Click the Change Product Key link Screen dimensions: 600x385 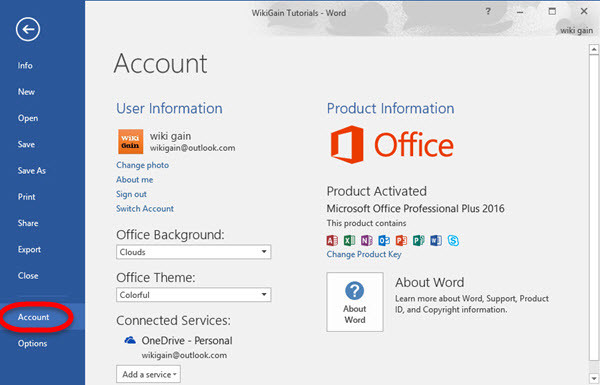(364, 254)
